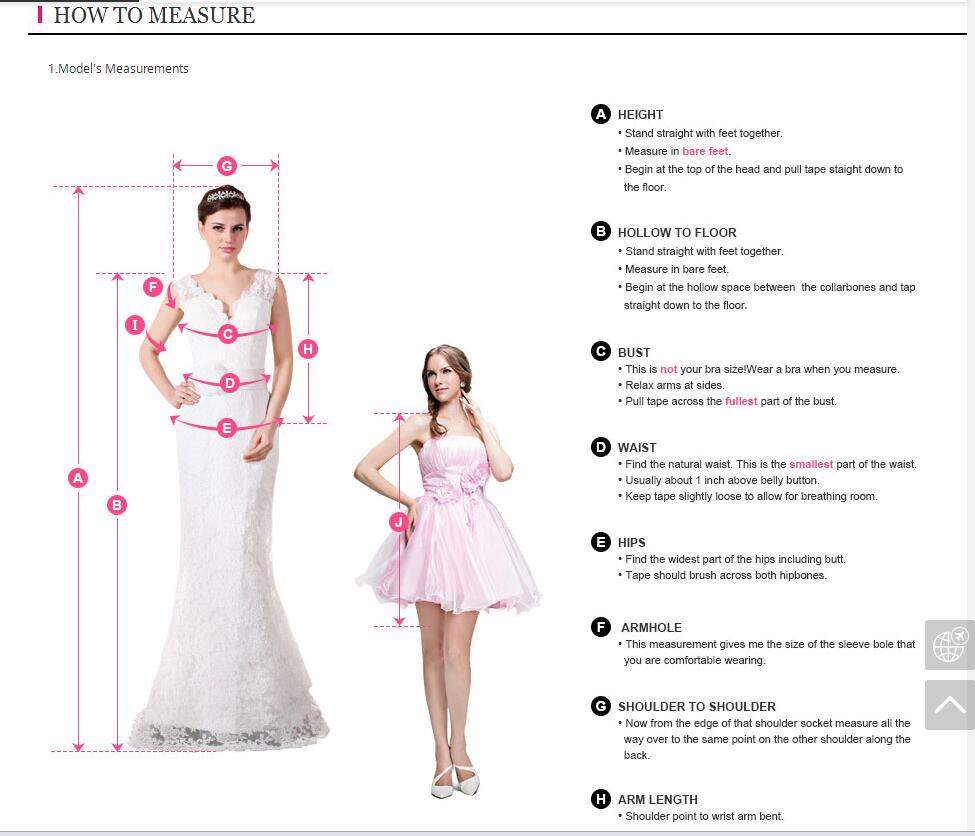Click the pink G shoulder marker

[227, 165]
